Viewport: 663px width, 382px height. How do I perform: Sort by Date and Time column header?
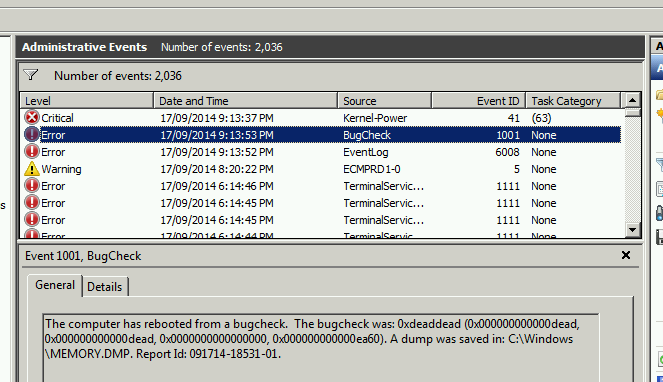tap(245, 101)
